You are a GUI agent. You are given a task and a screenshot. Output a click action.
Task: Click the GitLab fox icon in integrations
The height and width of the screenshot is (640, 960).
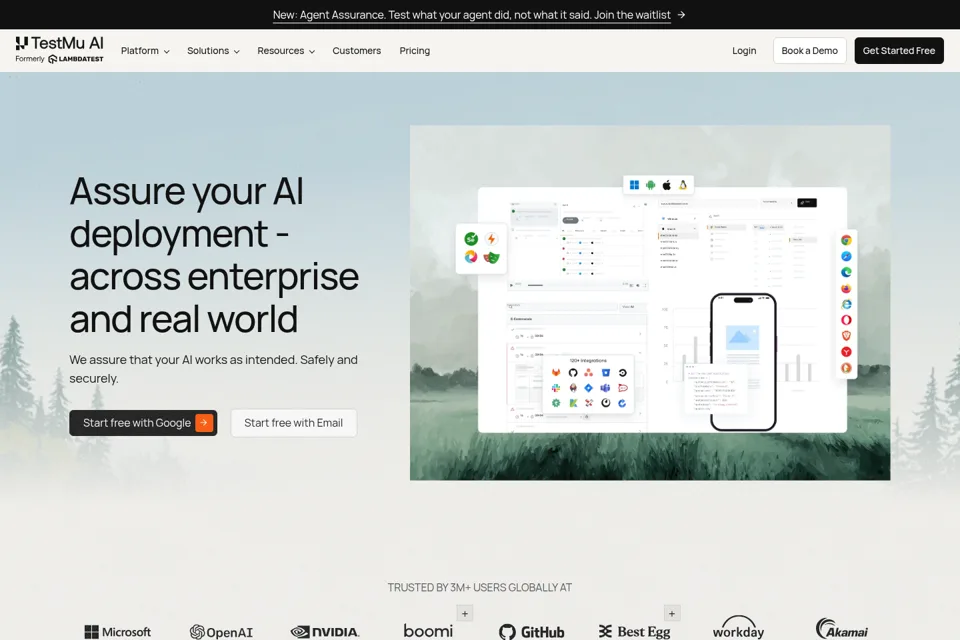pos(556,372)
